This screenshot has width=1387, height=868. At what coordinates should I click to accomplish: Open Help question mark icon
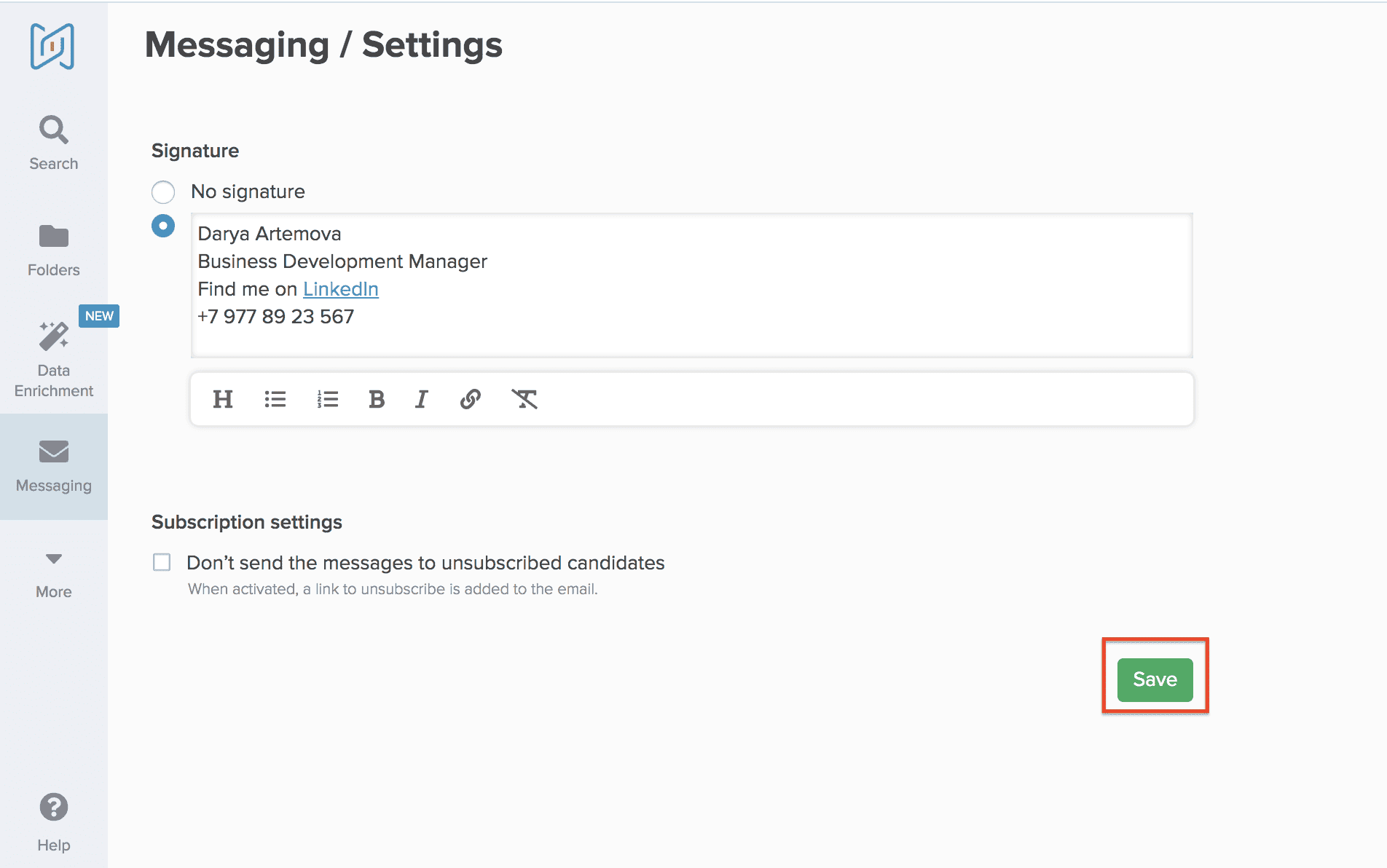(53, 807)
